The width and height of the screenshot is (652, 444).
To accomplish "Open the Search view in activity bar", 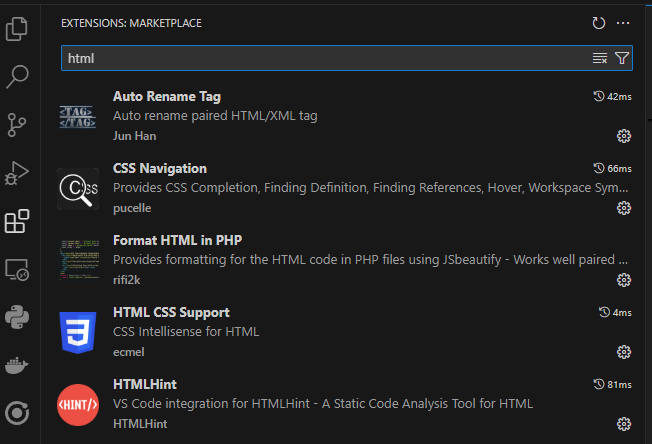I will (18, 77).
